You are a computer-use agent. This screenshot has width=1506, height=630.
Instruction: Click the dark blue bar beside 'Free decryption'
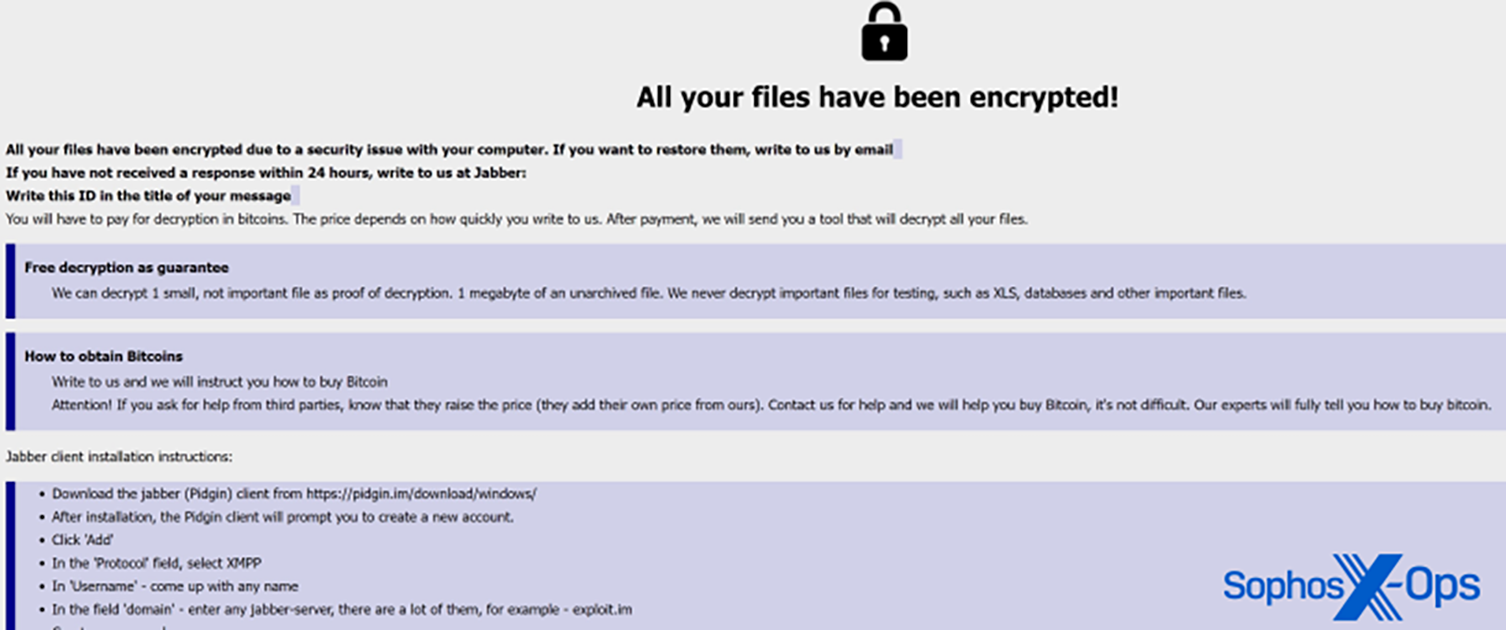pos(11,281)
